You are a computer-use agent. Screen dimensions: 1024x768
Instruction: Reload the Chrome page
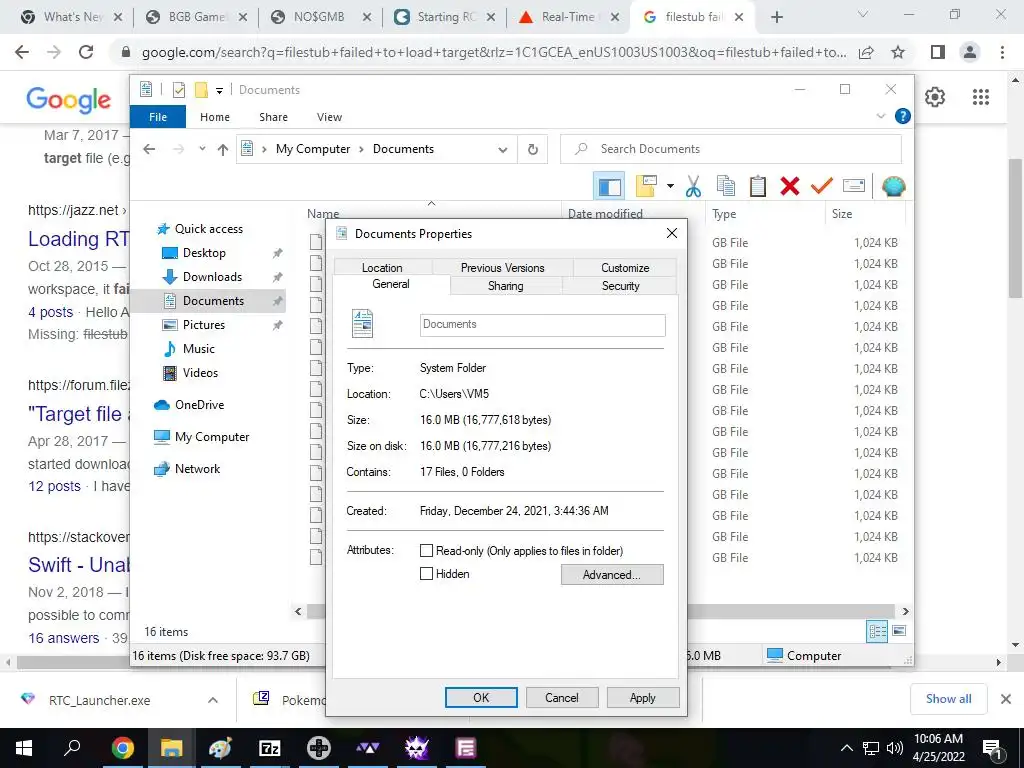[86, 52]
